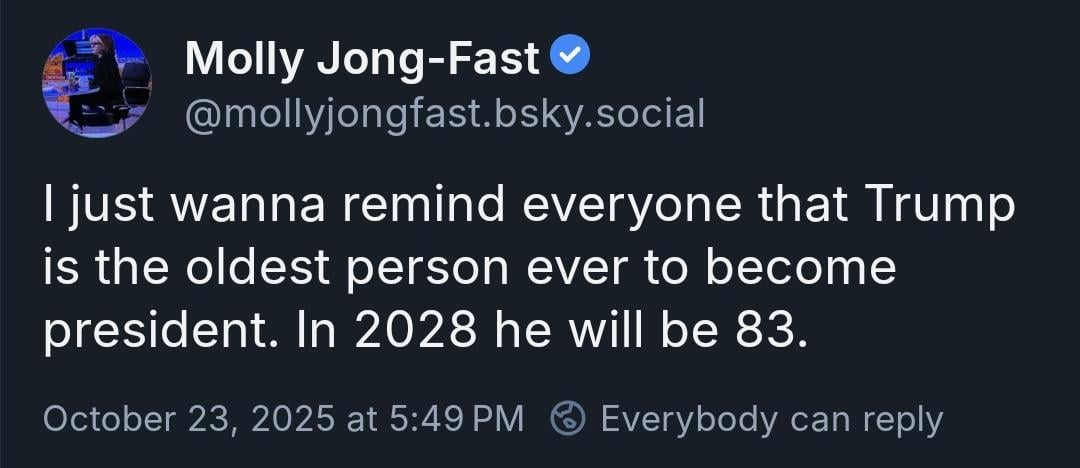This screenshot has height=468, width=1080.
Task: Click the "can reply" text at bottom
Action: tap(866, 419)
